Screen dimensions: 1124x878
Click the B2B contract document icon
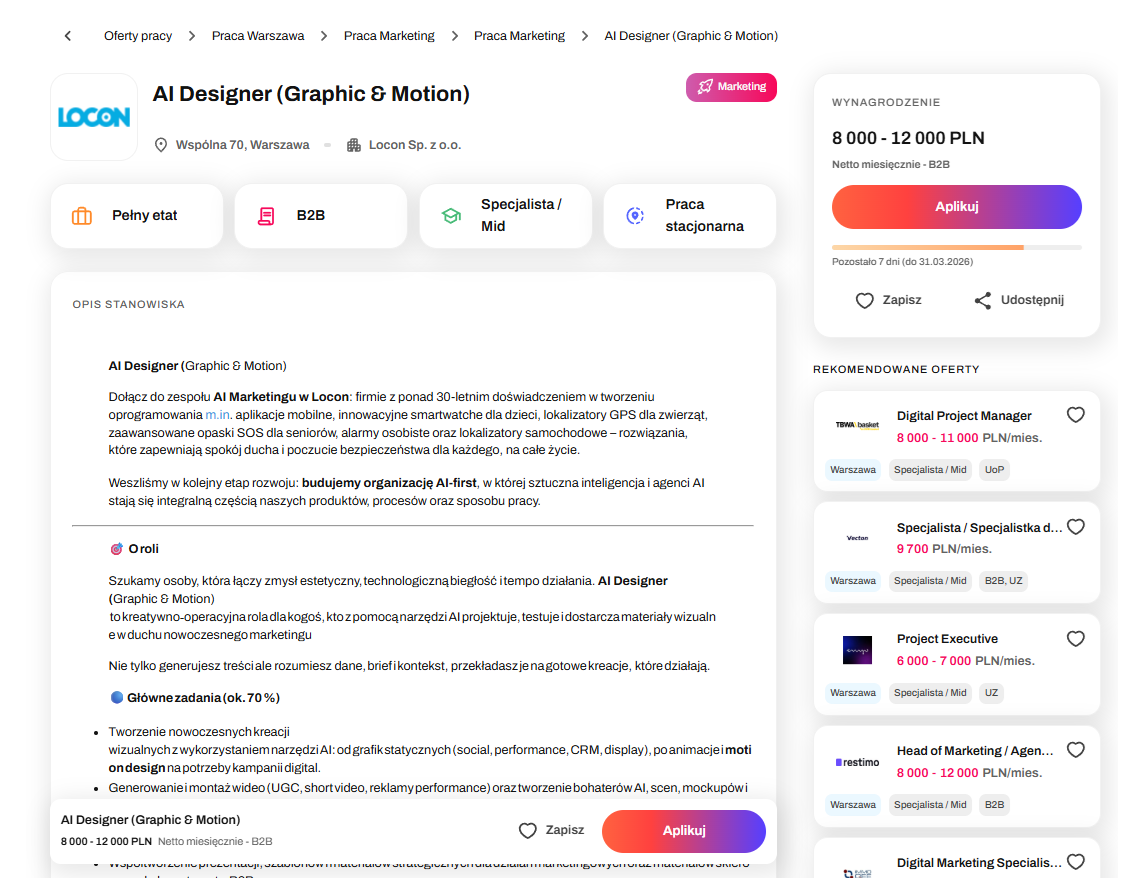pyautogui.click(x=266, y=216)
